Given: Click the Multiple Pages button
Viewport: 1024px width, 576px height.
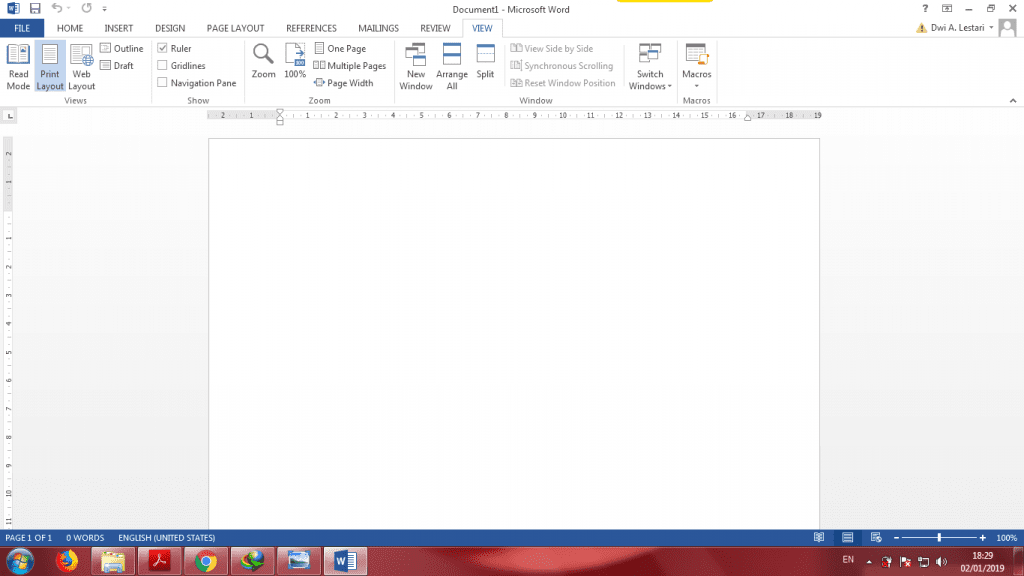Looking at the screenshot, I should (x=350, y=66).
